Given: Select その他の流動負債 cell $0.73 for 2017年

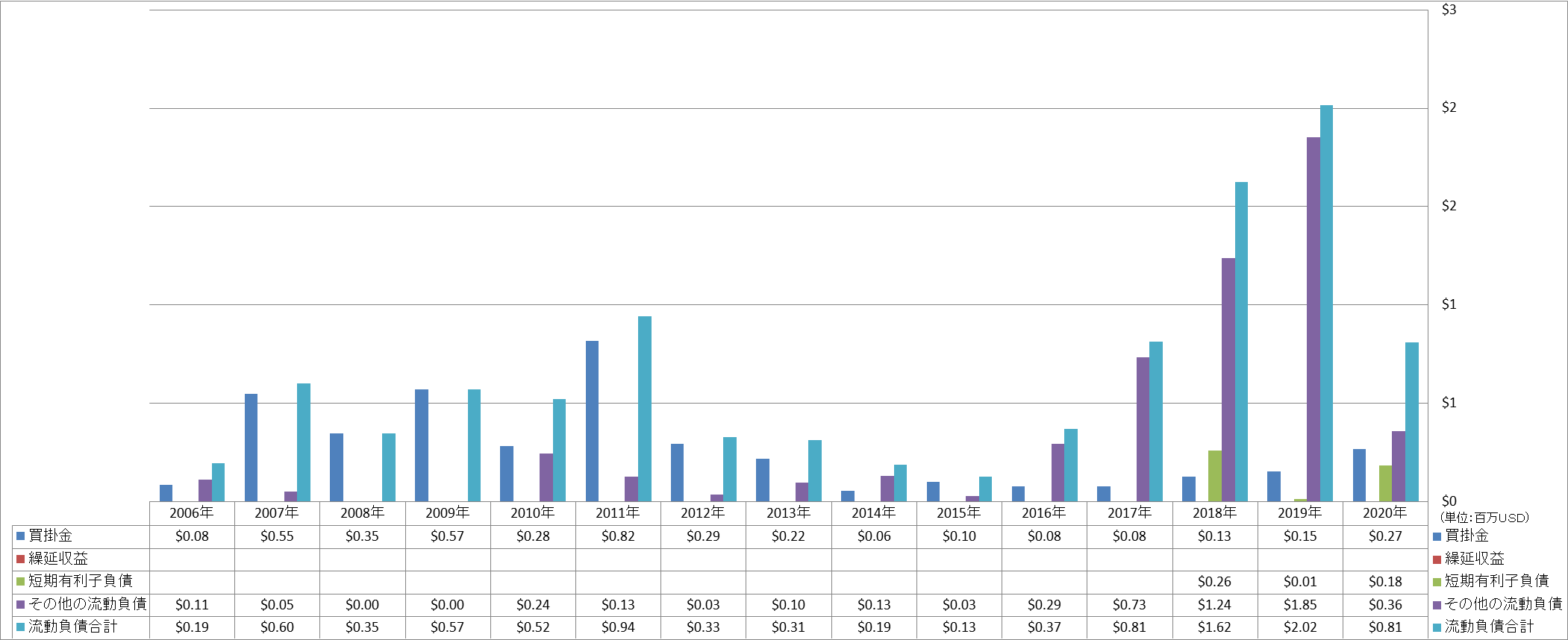Looking at the screenshot, I should pyautogui.click(x=1129, y=605).
